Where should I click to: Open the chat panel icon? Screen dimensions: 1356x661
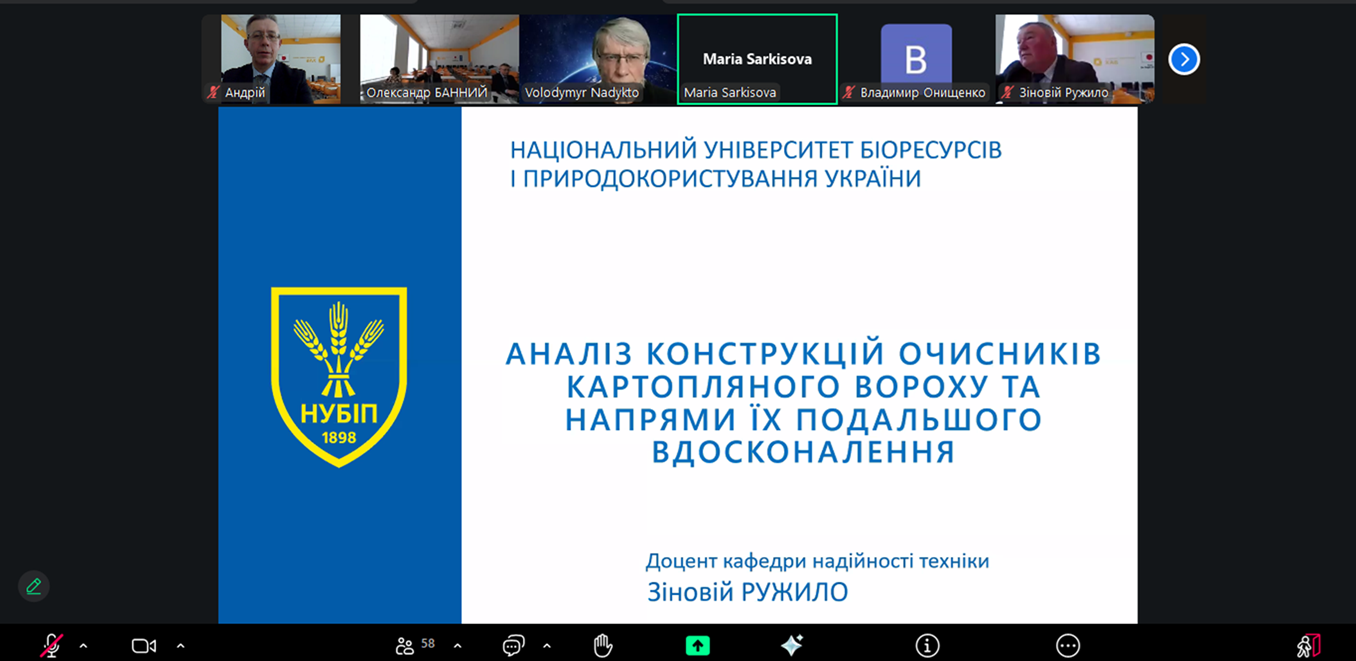tap(513, 646)
